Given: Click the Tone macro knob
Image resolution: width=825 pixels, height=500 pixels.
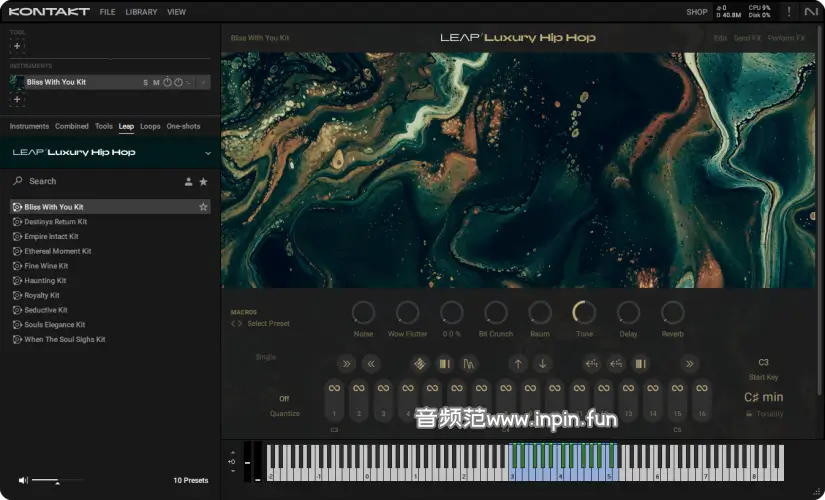Looking at the screenshot, I should coord(584,313).
